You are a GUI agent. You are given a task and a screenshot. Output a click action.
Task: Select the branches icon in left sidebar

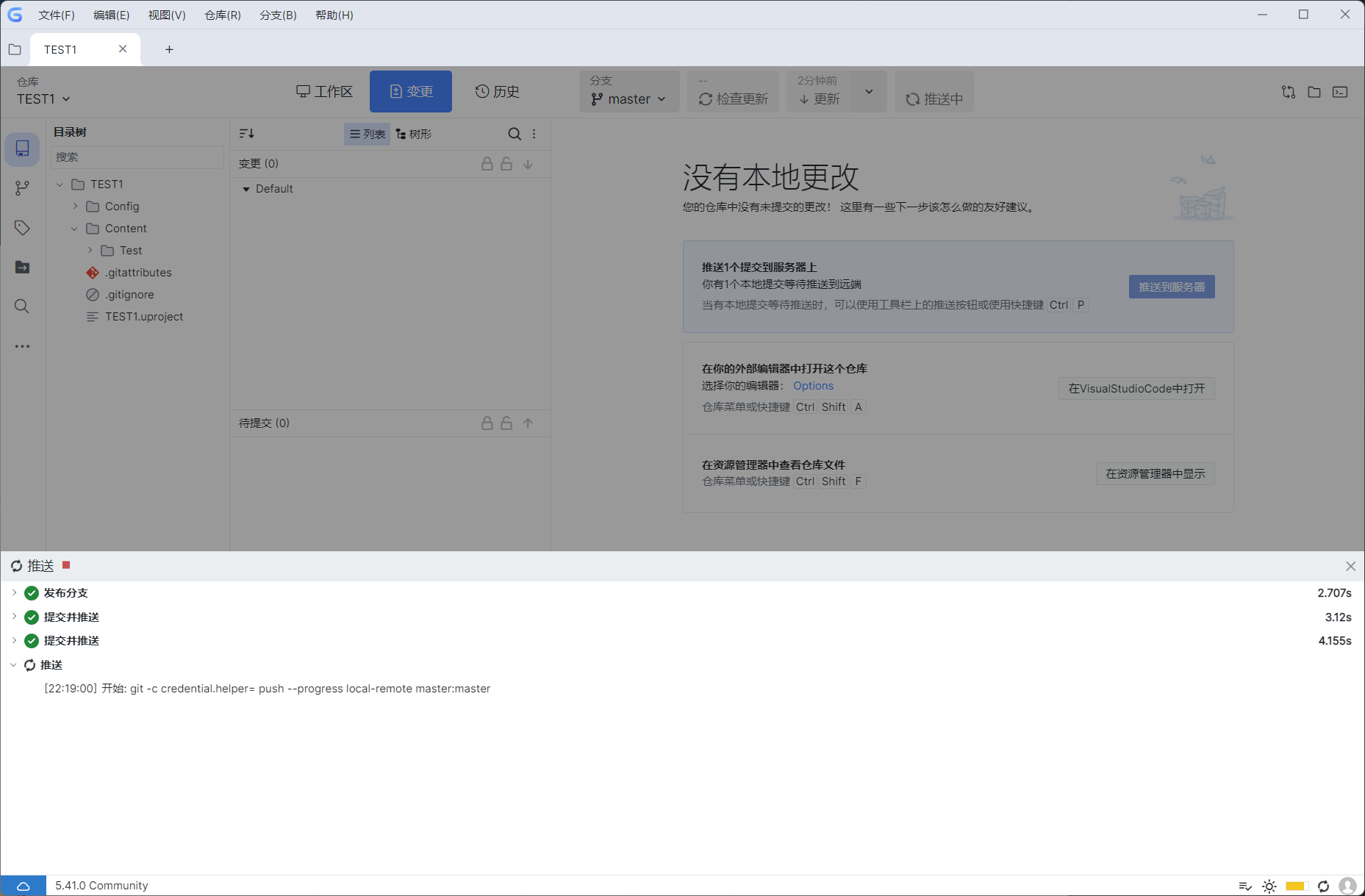(22, 188)
